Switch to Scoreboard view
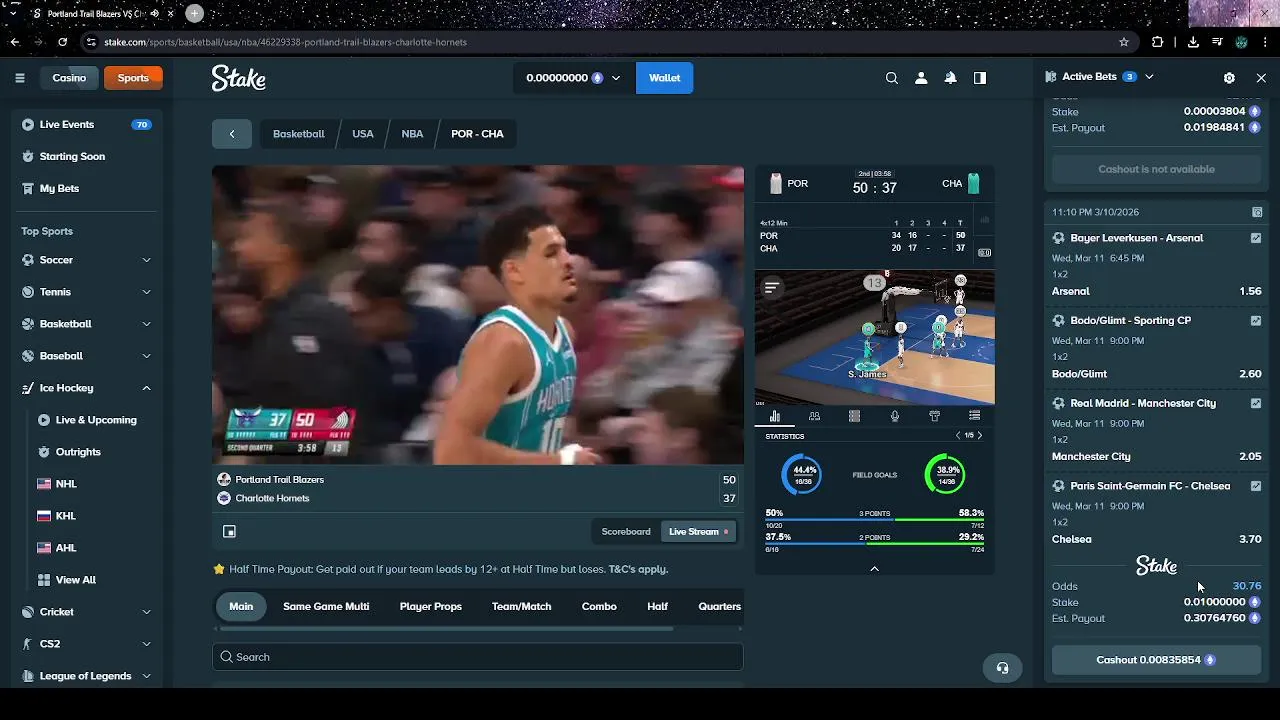Image resolution: width=1280 pixels, height=720 pixels. [626, 532]
